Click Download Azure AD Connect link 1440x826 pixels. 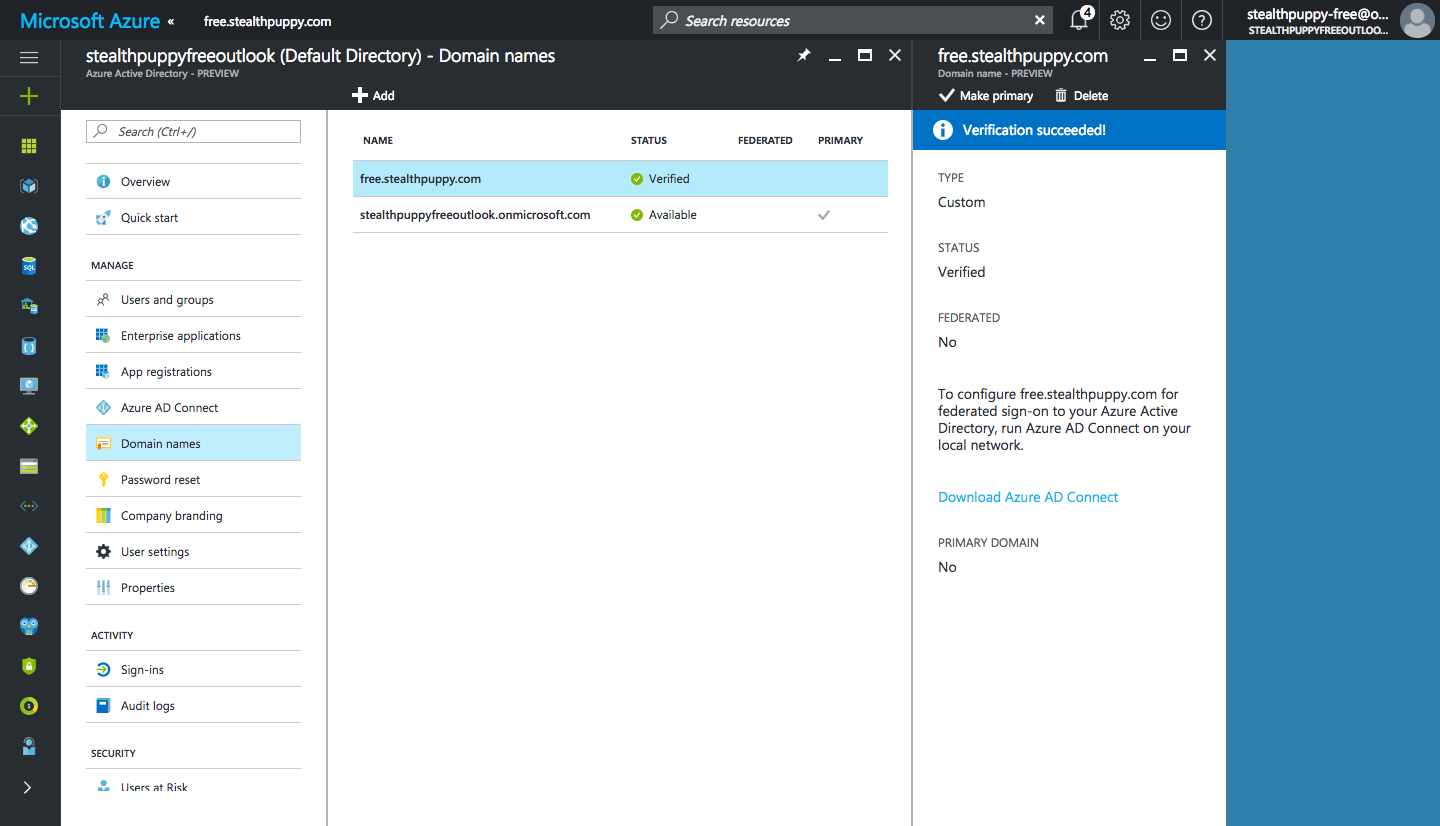1028,497
